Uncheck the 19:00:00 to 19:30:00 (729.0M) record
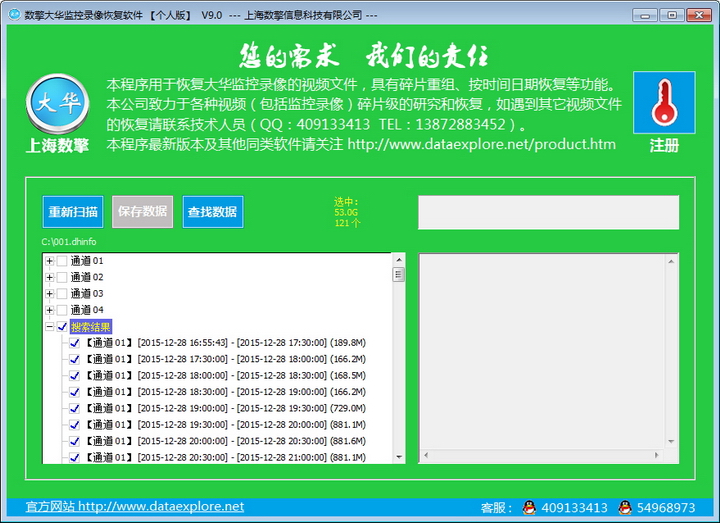 click(x=74, y=409)
